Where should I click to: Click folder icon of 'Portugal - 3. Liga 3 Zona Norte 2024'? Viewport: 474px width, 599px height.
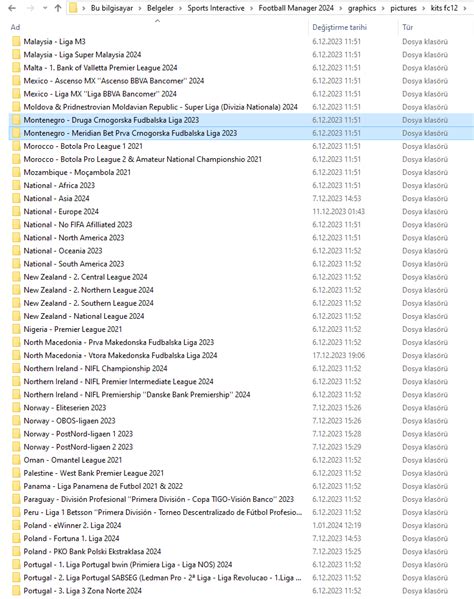[16, 591]
